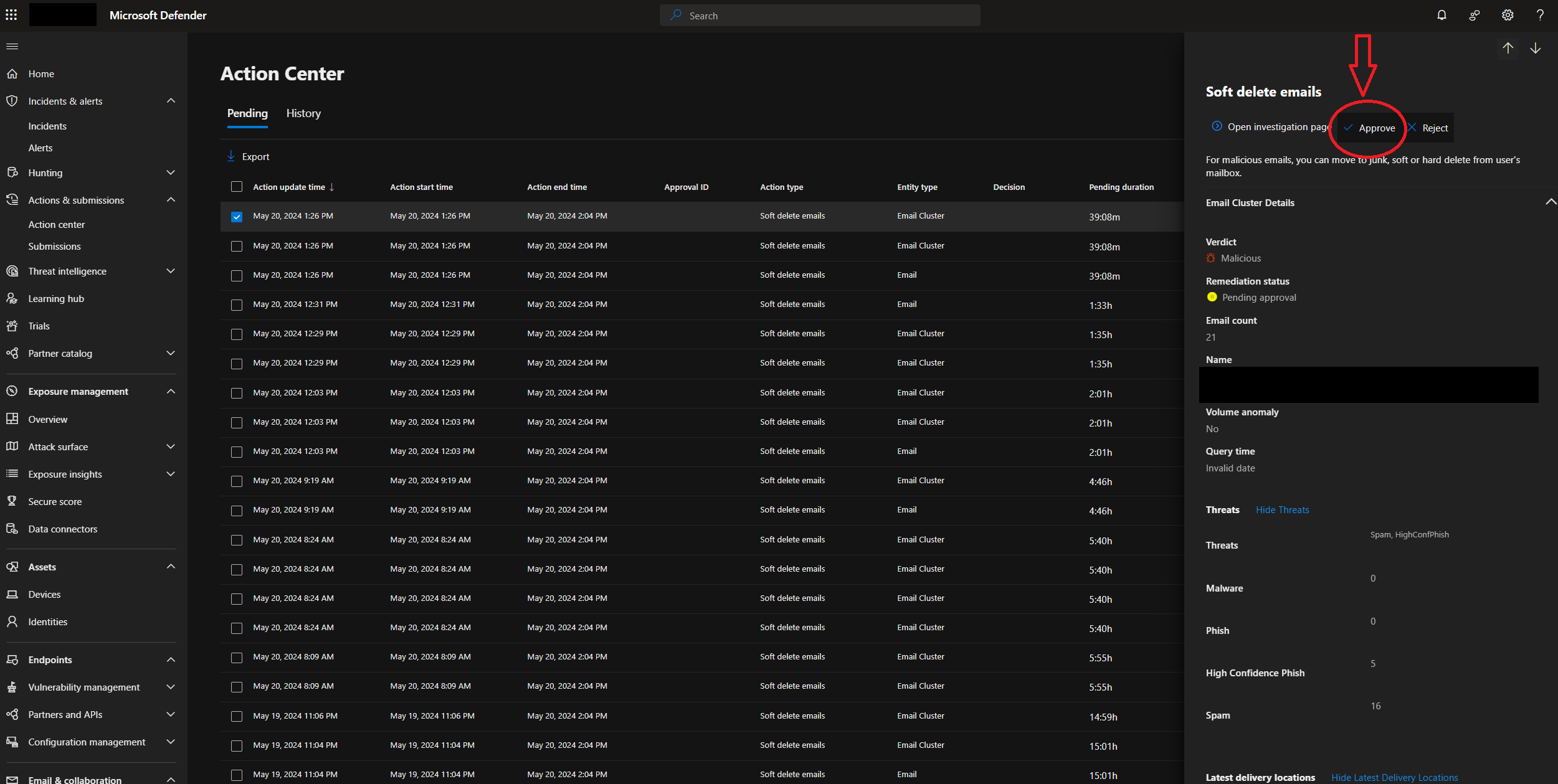Switch to the History tab
1558x784 pixels.
point(303,113)
